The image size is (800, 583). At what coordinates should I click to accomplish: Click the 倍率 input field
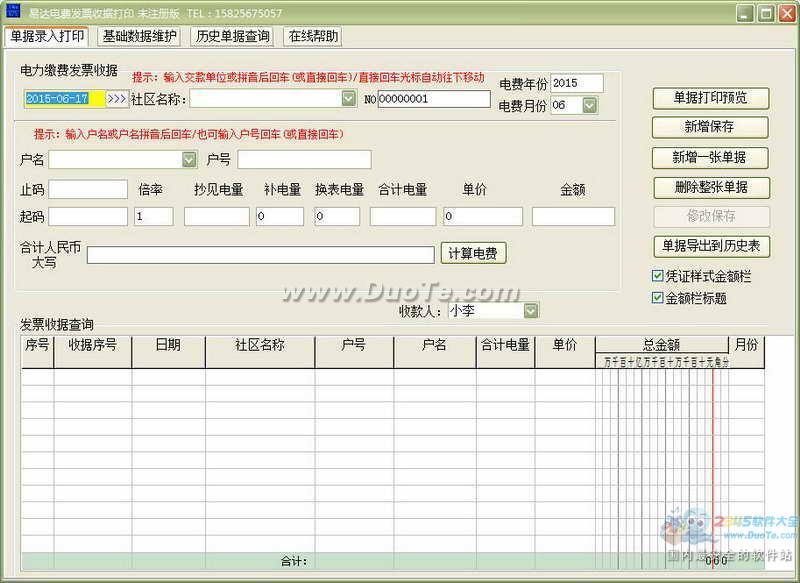154,216
